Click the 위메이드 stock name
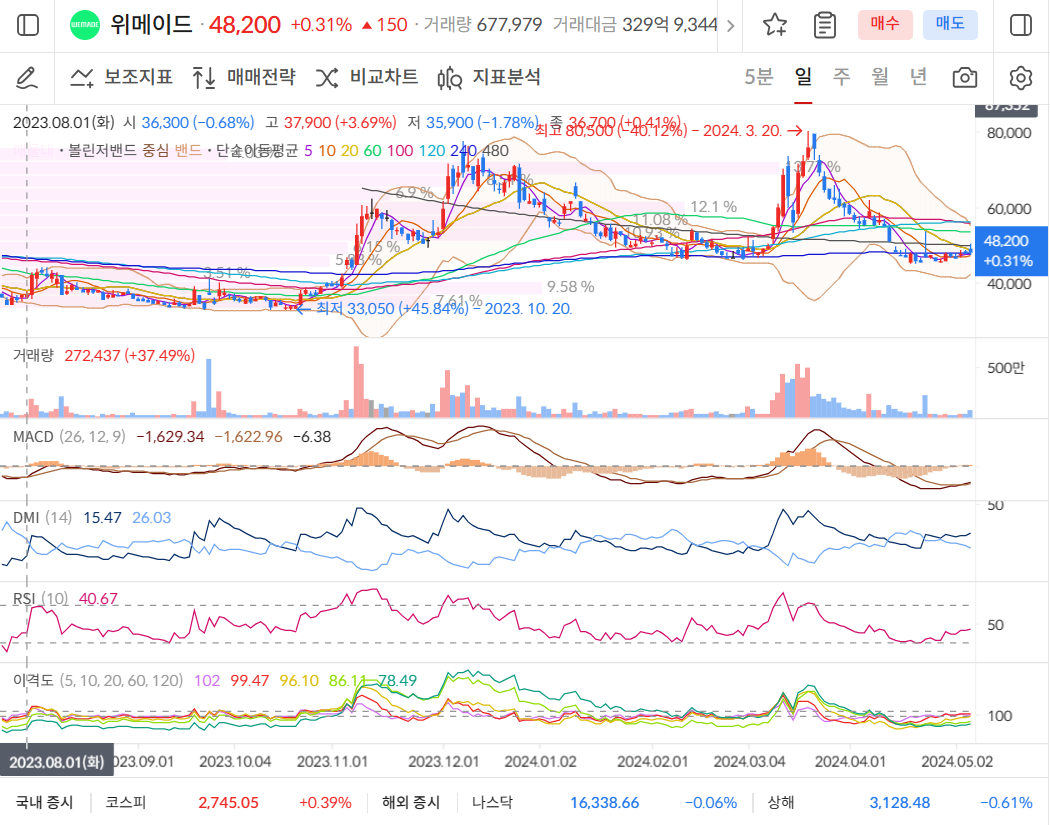The image size is (1050, 825). click(x=151, y=25)
